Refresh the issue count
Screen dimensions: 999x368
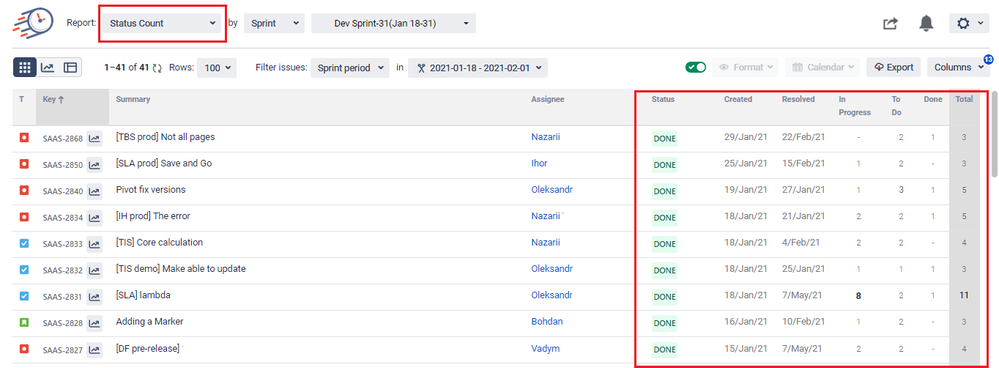[x=157, y=67]
